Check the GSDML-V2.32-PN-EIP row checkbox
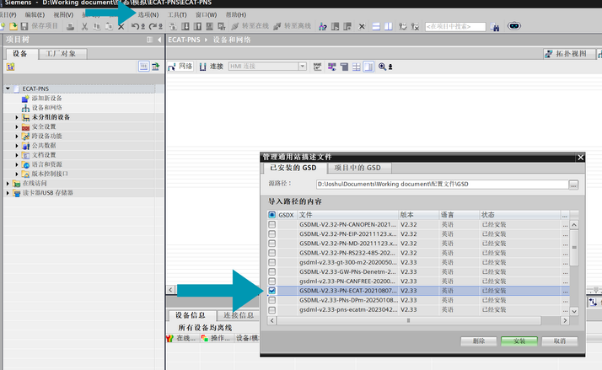Screen dimensions: 602x370 (272, 234)
